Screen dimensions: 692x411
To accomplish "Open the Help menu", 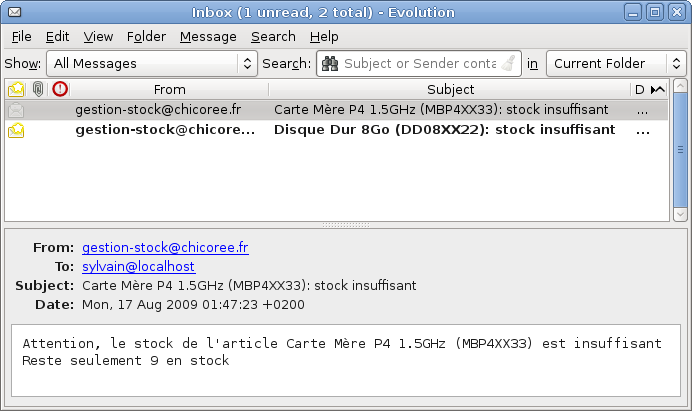I will 324,37.
